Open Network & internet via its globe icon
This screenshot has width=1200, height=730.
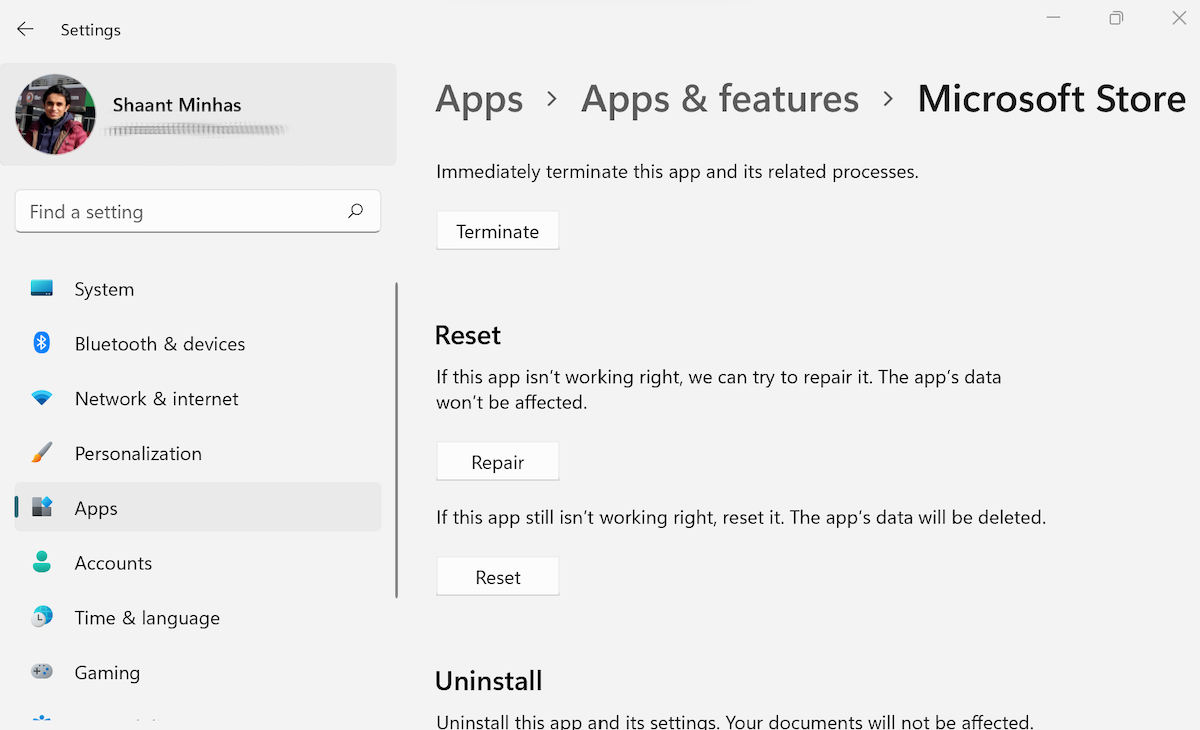click(x=41, y=398)
